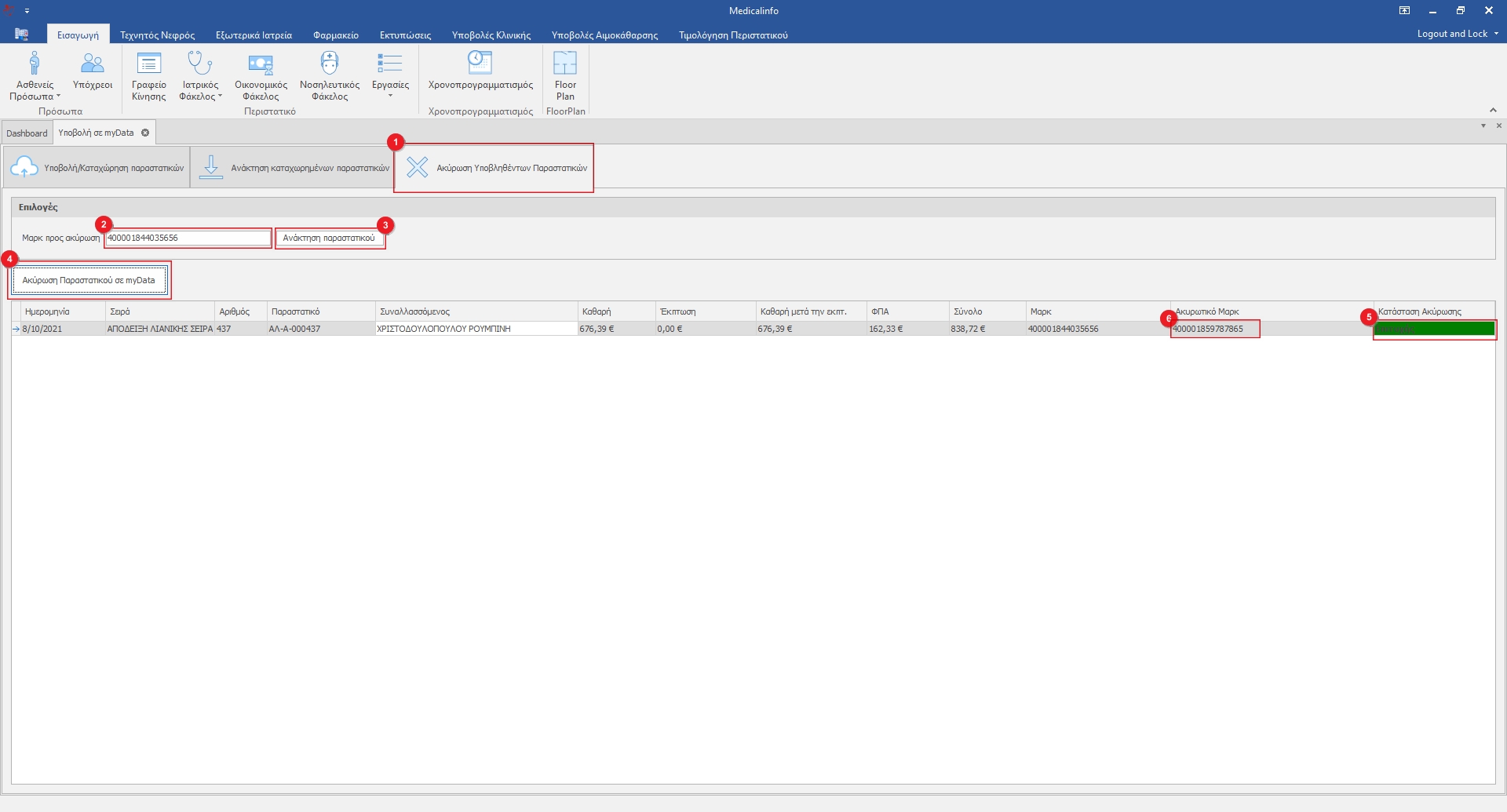Screen dimensions: 1507x812
Task: Open Οικονομικός Φάκελος in the ribbon
Action: pos(261,75)
